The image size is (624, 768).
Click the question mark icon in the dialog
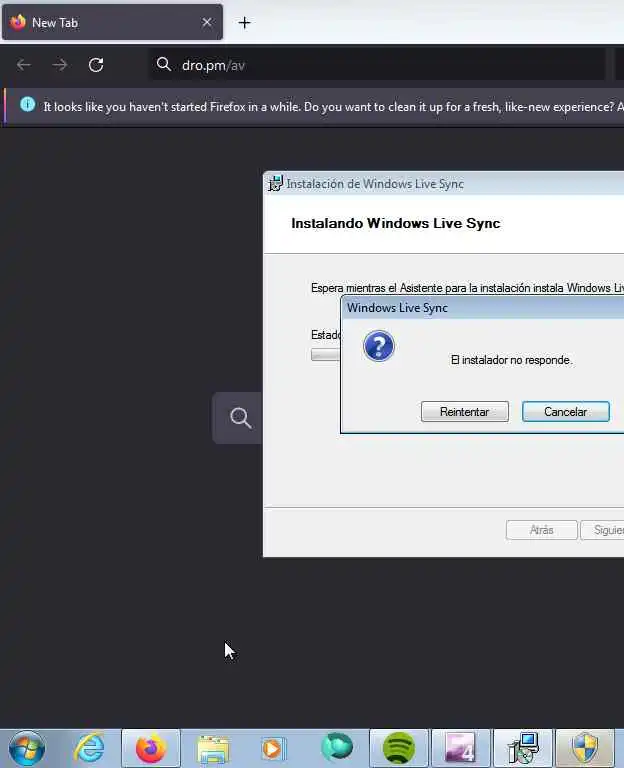pyautogui.click(x=379, y=346)
